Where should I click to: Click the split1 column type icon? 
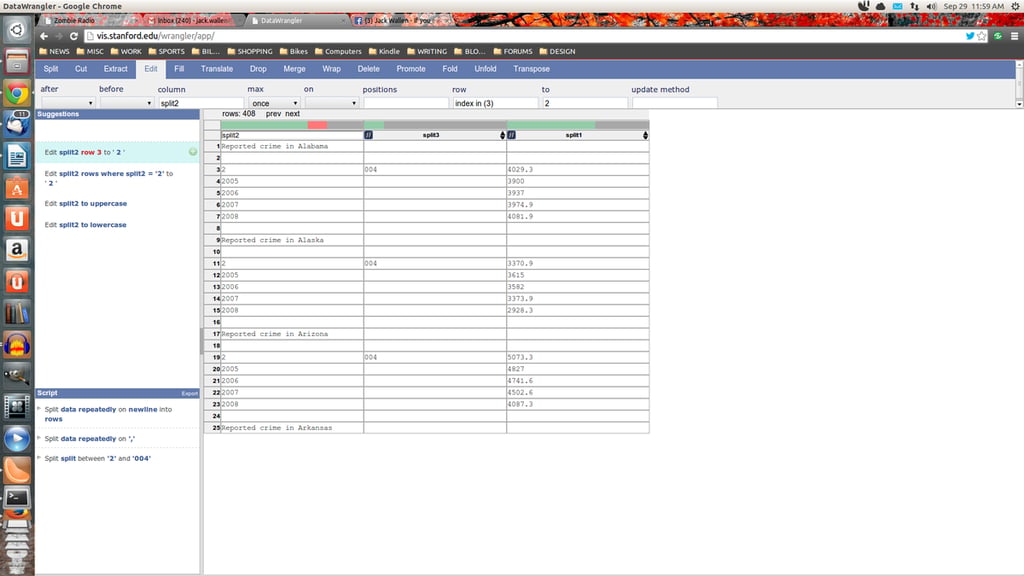click(x=511, y=135)
